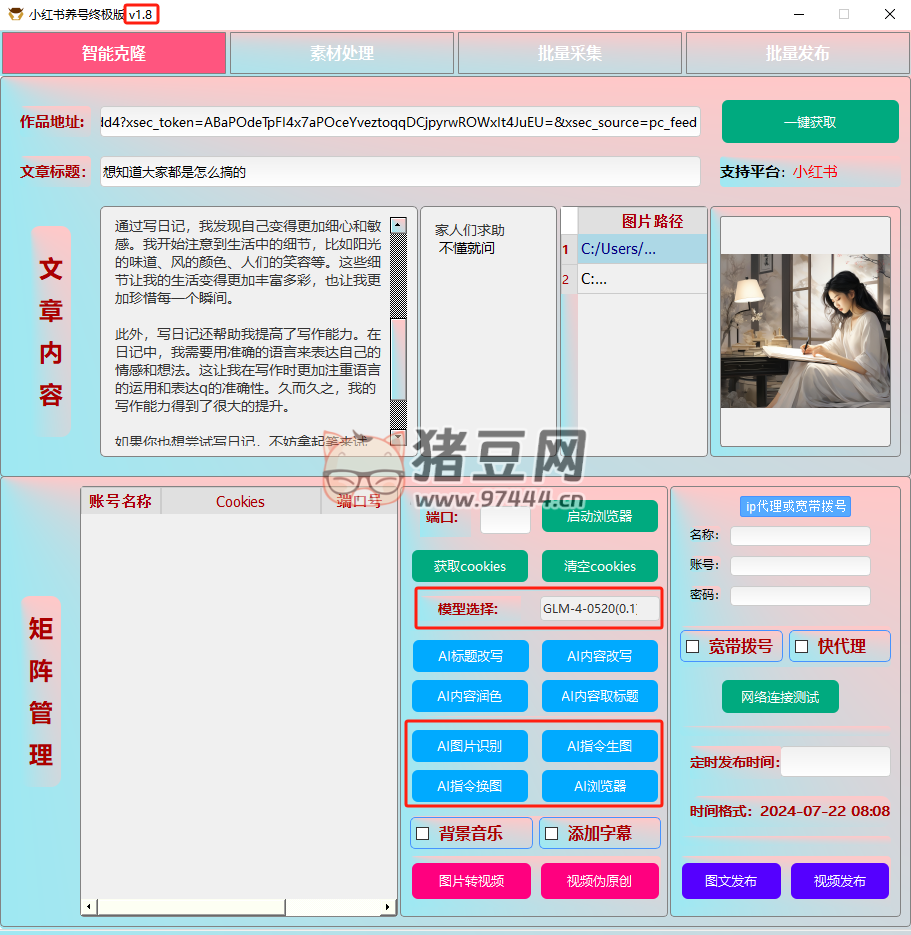Check the 宽带拨号 option

692,647
